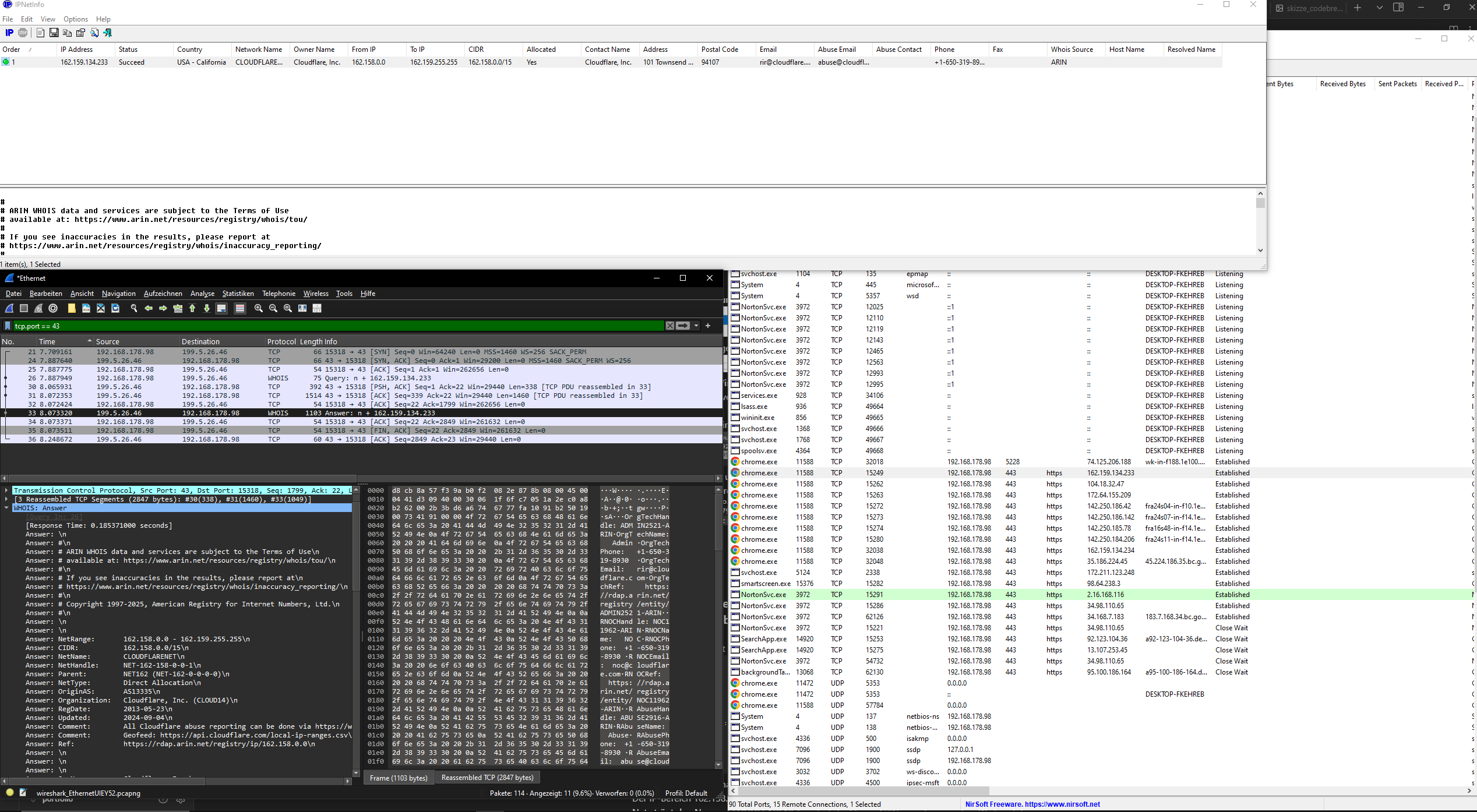
Task: Click IPNetInfo whois text vertical scrollbar
Action: coord(1260,222)
